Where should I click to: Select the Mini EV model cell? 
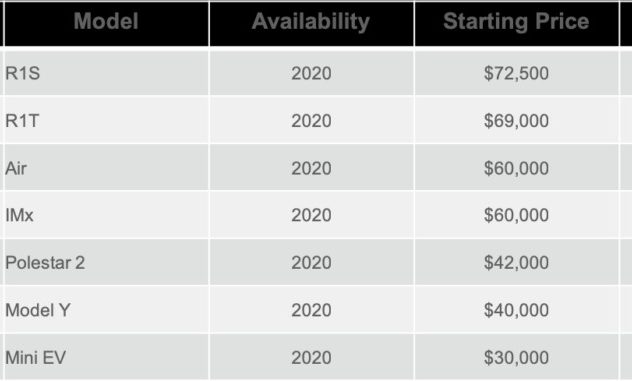[x=106, y=357]
